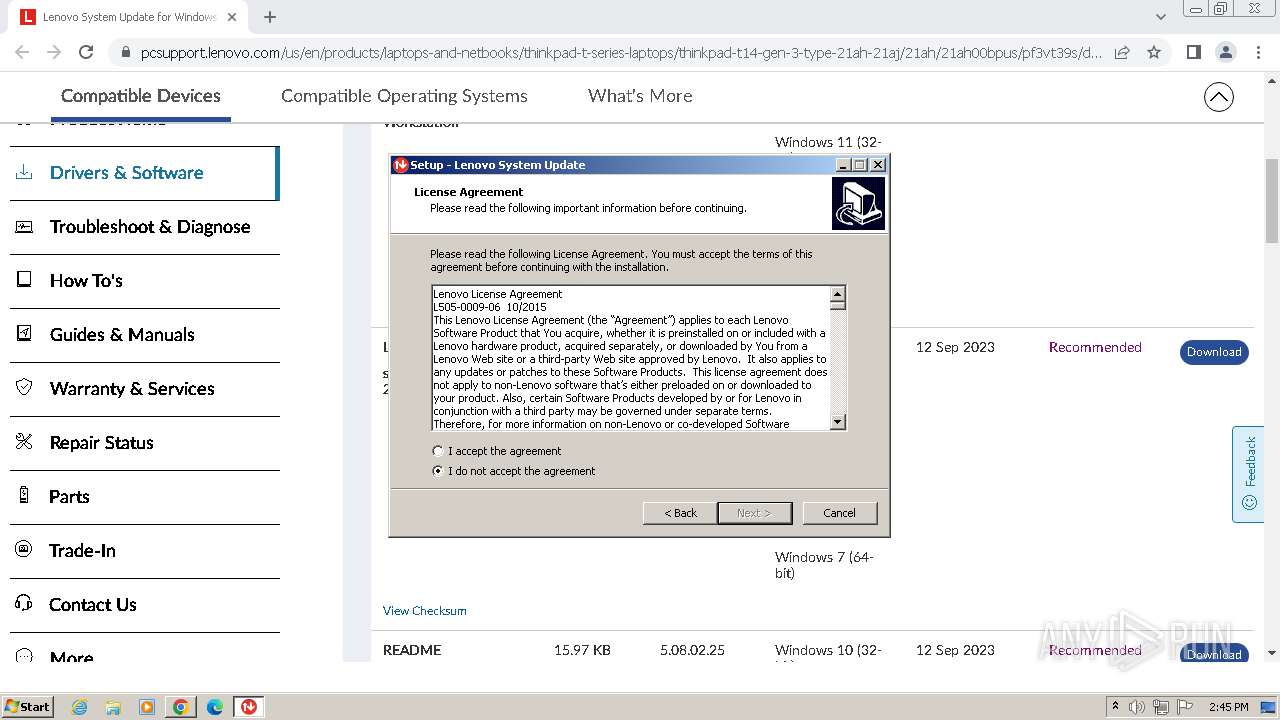Click the Parts icon in sidebar

24,495
